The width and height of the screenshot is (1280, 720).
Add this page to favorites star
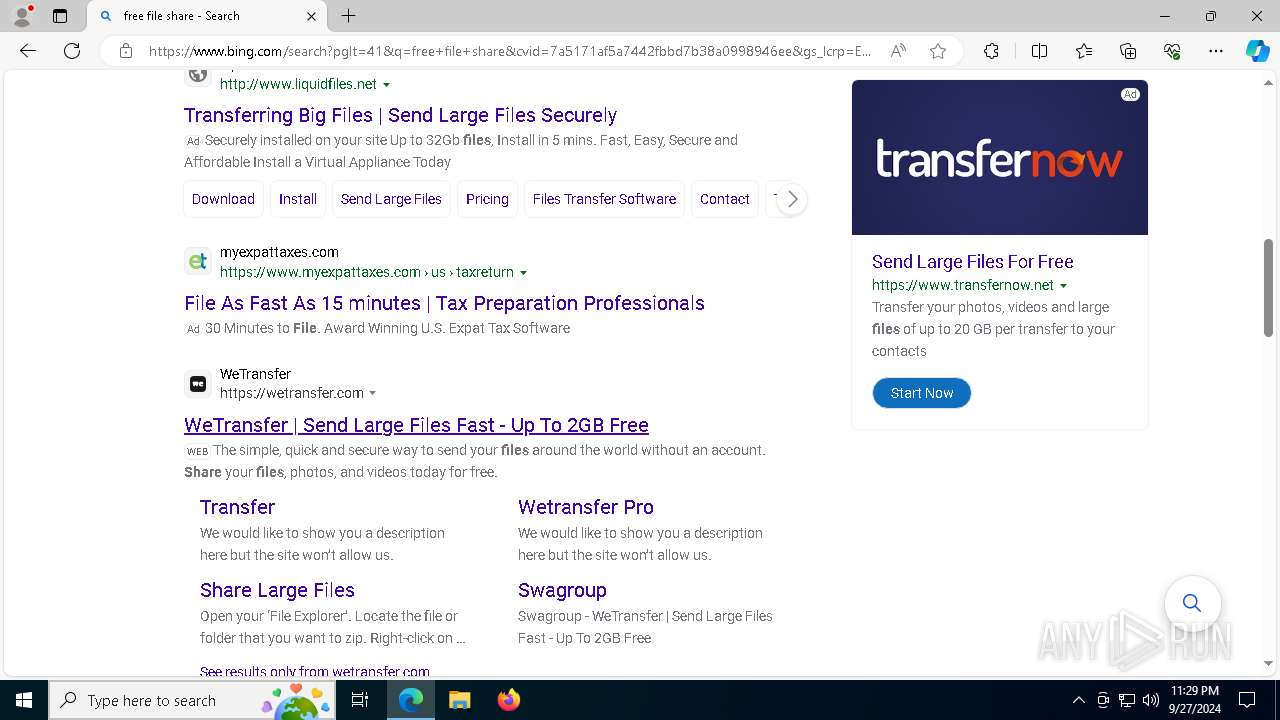[938, 51]
